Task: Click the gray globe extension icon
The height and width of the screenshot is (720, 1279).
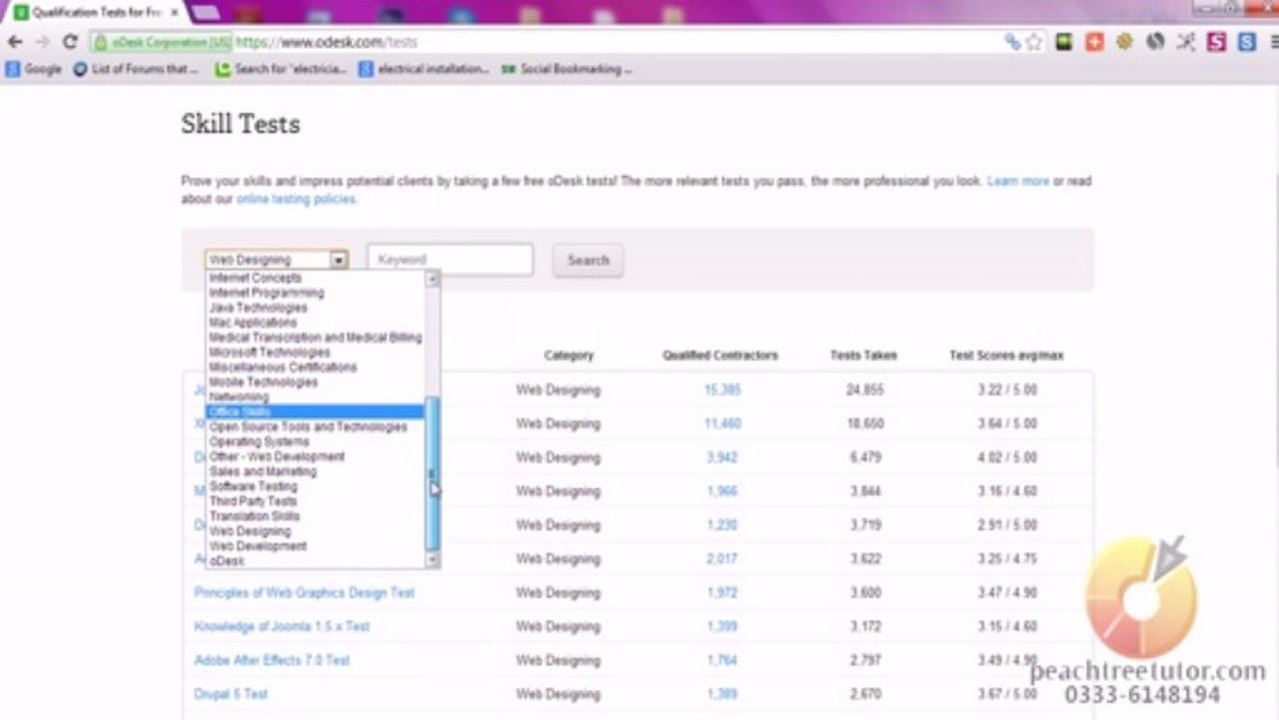Action: coord(1155,42)
